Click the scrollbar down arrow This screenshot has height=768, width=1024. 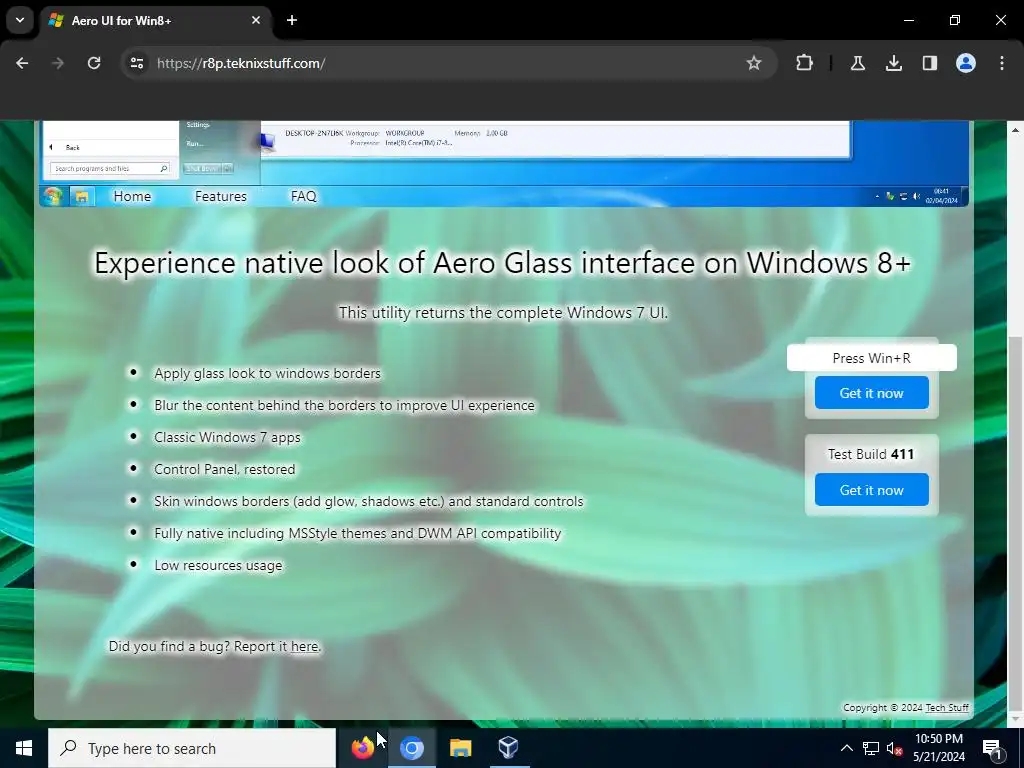coord(1016,718)
